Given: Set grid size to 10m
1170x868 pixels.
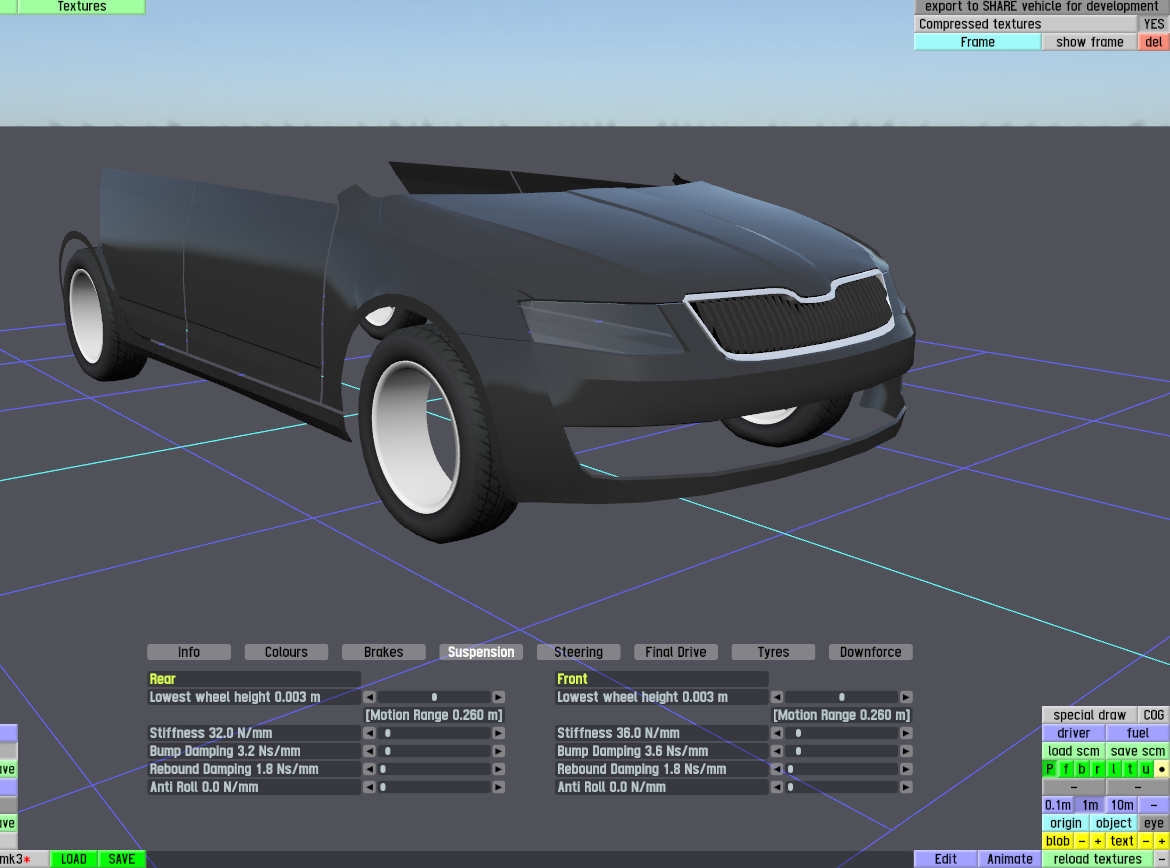Looking at the screenshot, I should tap(1121, 805).
